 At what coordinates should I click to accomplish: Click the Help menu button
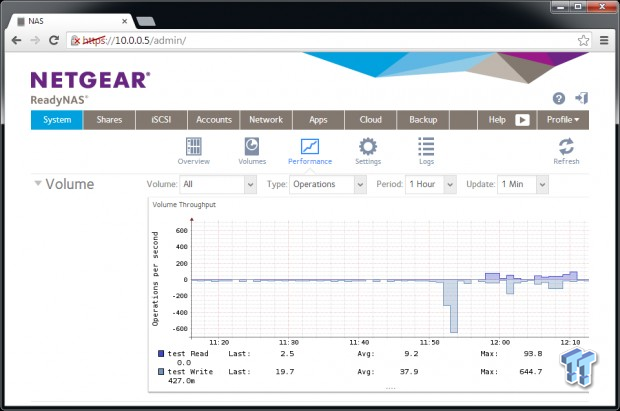pyautogui.click(x=497, y=120)
